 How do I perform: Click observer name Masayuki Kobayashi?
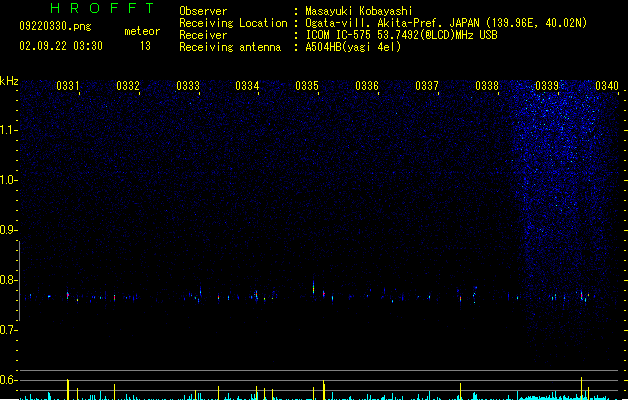(359, 11)
